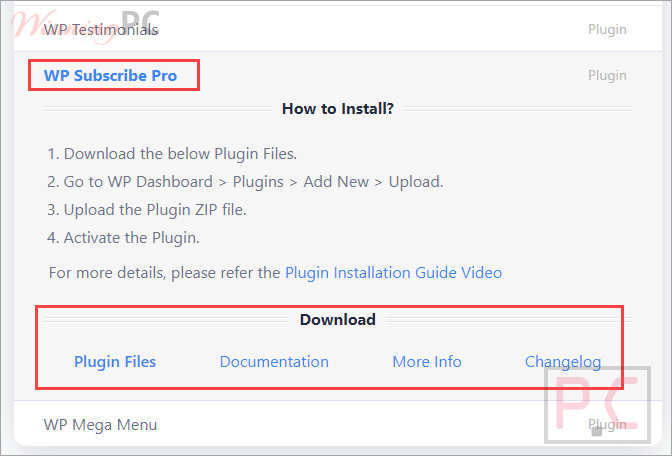
Task: Select the Download section heading
Action: click(338, 320)
